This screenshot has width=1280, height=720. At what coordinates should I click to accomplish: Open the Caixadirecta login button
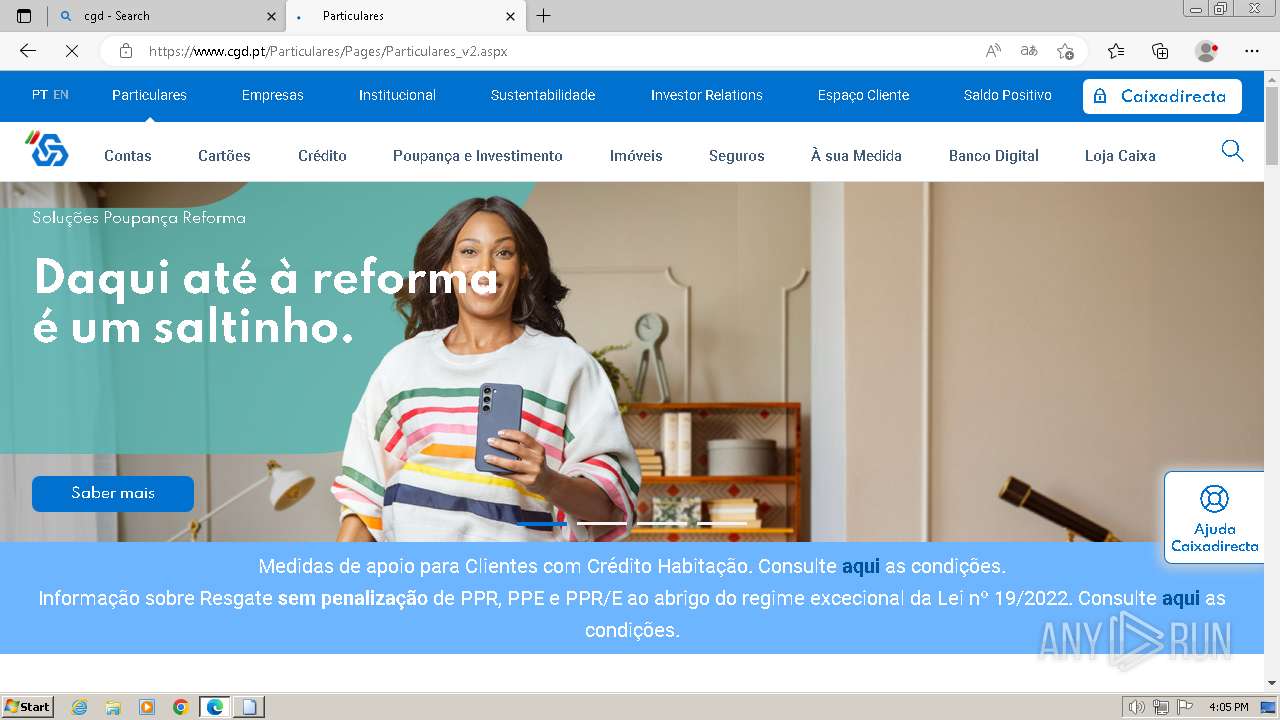pos(1162,96)
